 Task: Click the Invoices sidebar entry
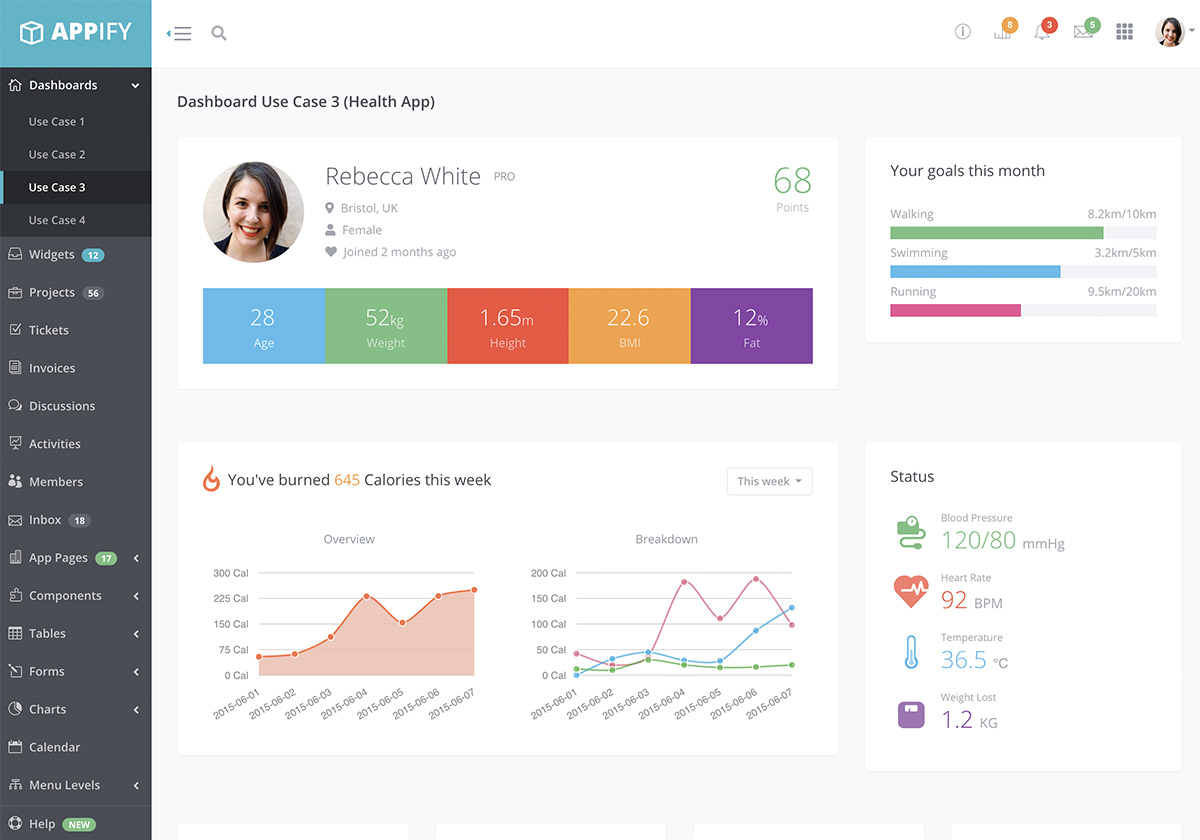[52, 367]
